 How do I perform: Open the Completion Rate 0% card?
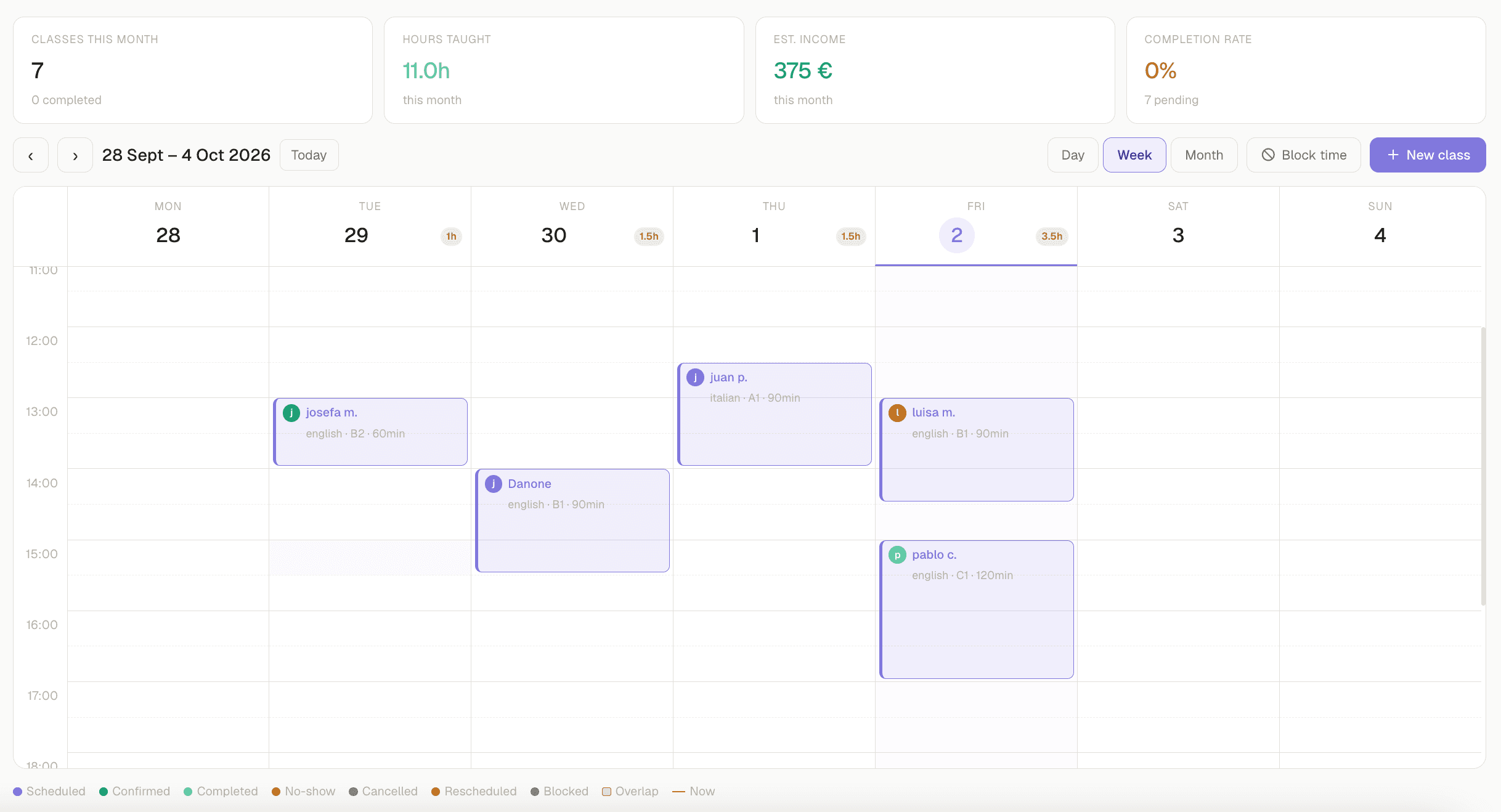pos(1306,70)
